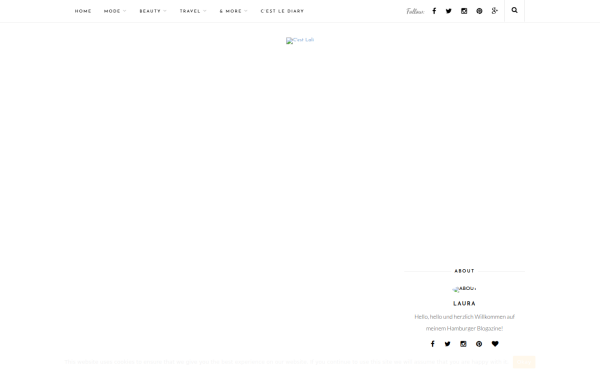Open Laura's Pinterest icon in the About widget
Viewport: 600px width, 375px height.
click(479, 344)
